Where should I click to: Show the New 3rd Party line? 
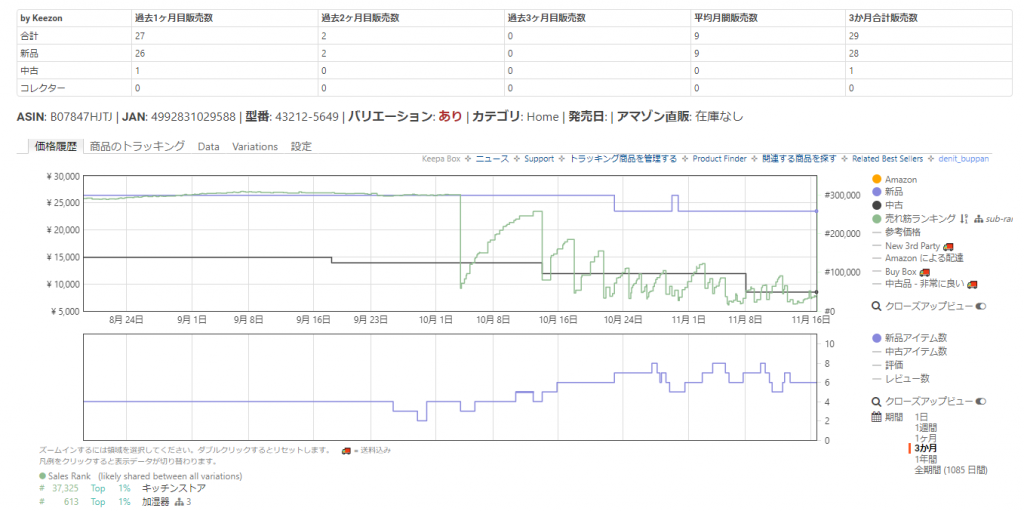pos(913,244)
